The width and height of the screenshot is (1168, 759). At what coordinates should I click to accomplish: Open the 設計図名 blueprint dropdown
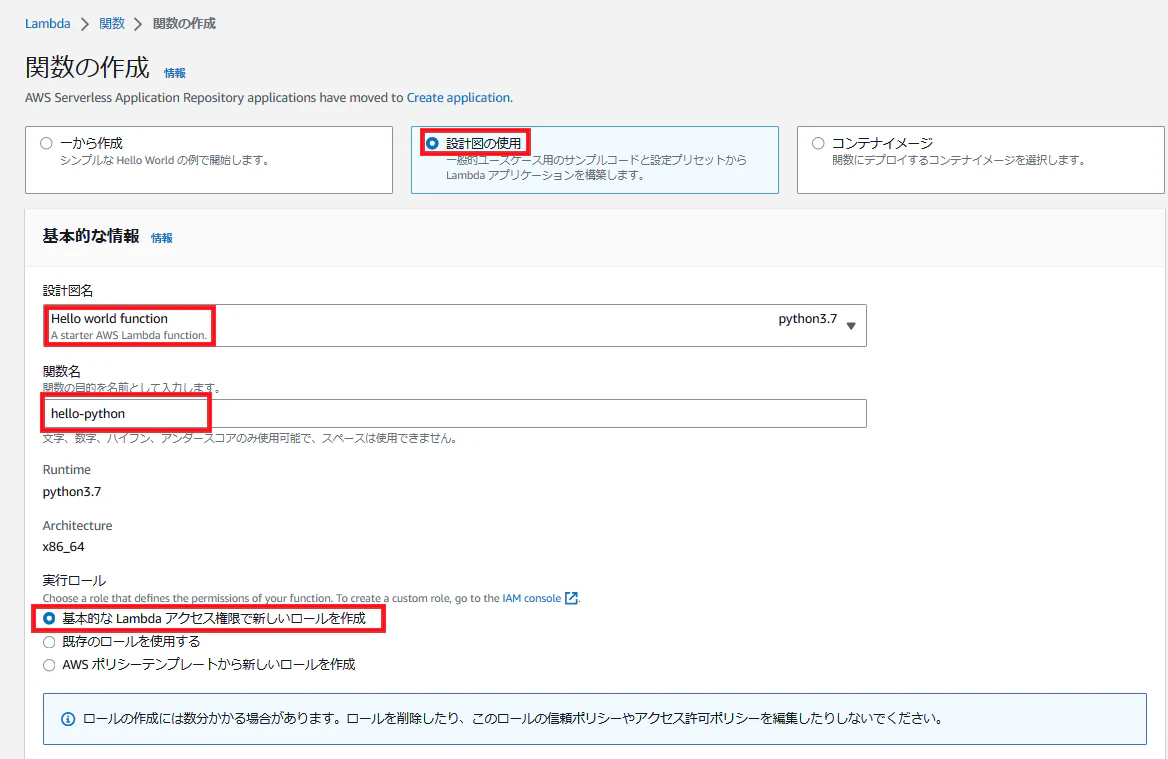pos(454,325)
